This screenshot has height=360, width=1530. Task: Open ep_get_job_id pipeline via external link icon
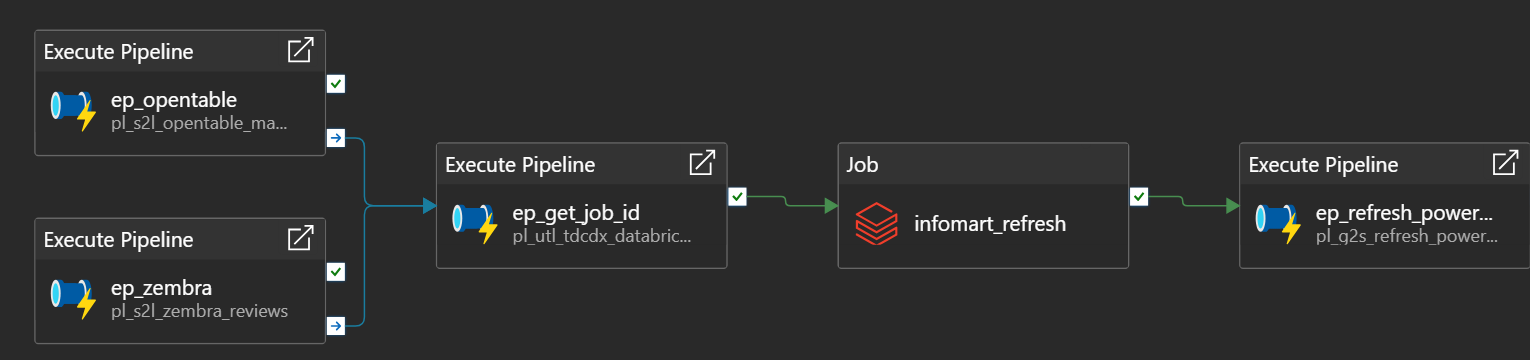pyautogui.click(x=702, y=163)
